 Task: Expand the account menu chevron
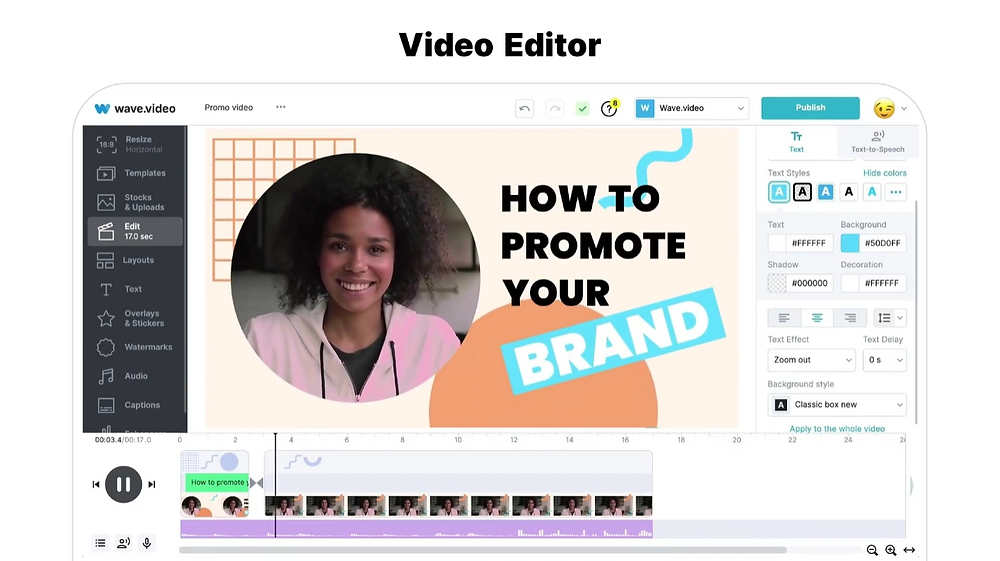pos(904,109)
